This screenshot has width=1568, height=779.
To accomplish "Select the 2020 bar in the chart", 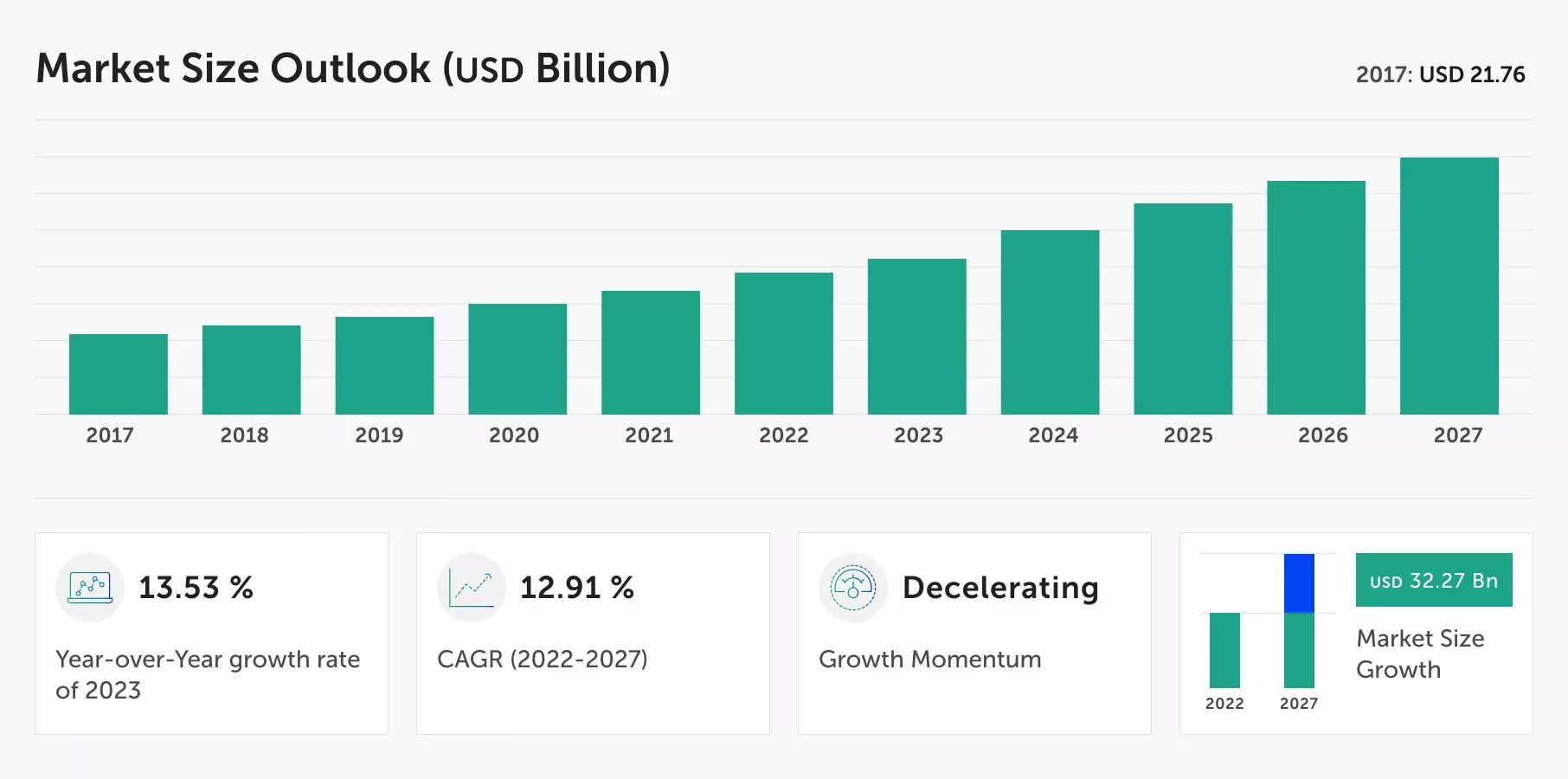I will [x=517, y=358].
